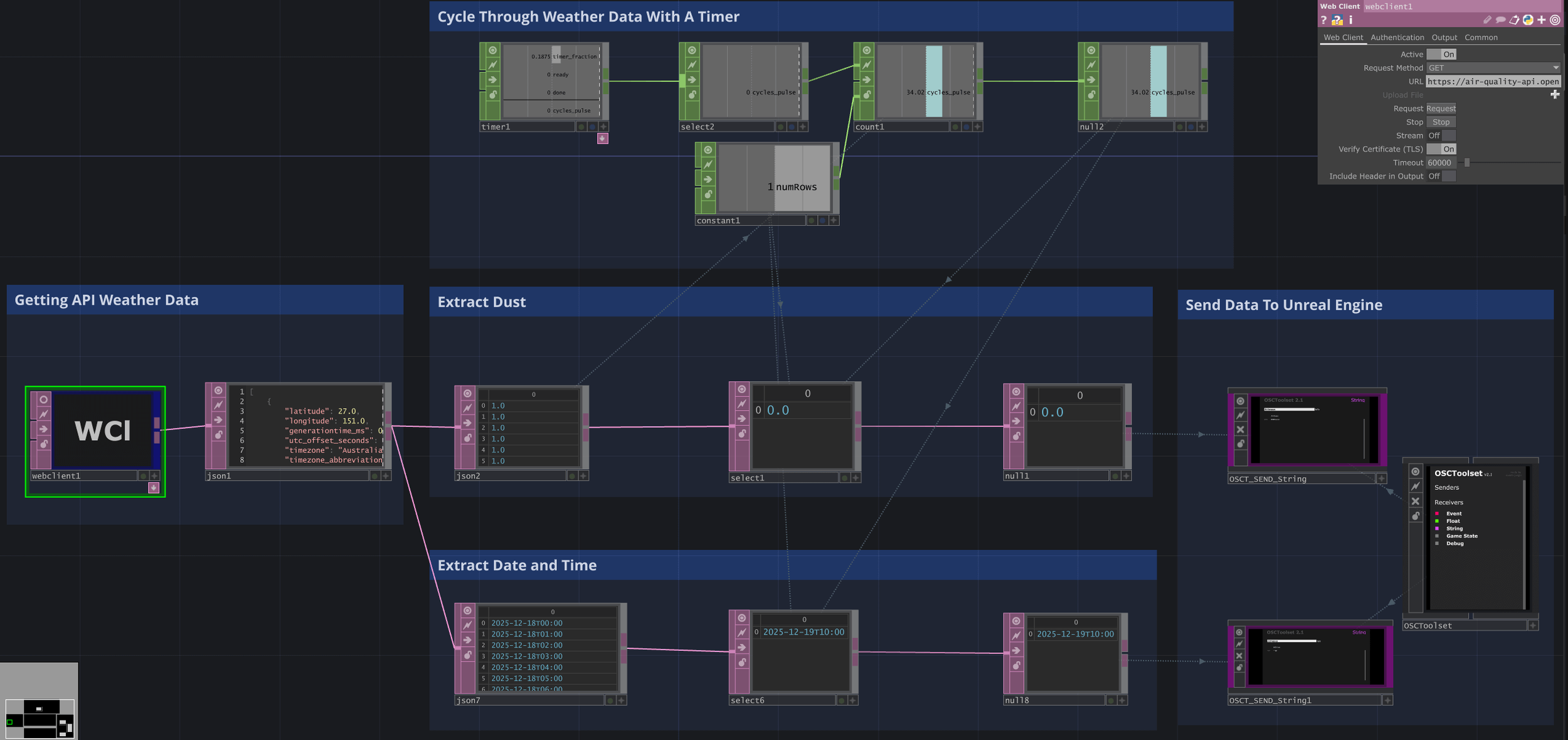Toggle the Stream parameter switch
The height and width of the screenshot is (740, 1568).
1441,135
